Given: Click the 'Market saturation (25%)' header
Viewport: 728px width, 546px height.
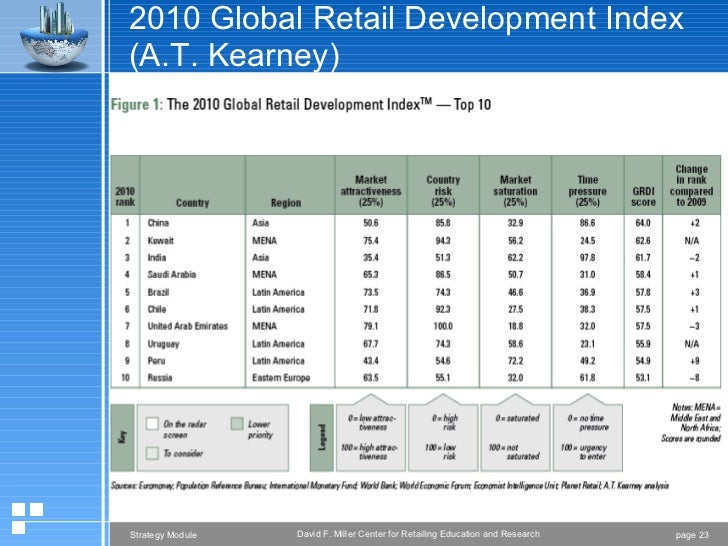Looking at the screenshot, I should tap(515, 191).
